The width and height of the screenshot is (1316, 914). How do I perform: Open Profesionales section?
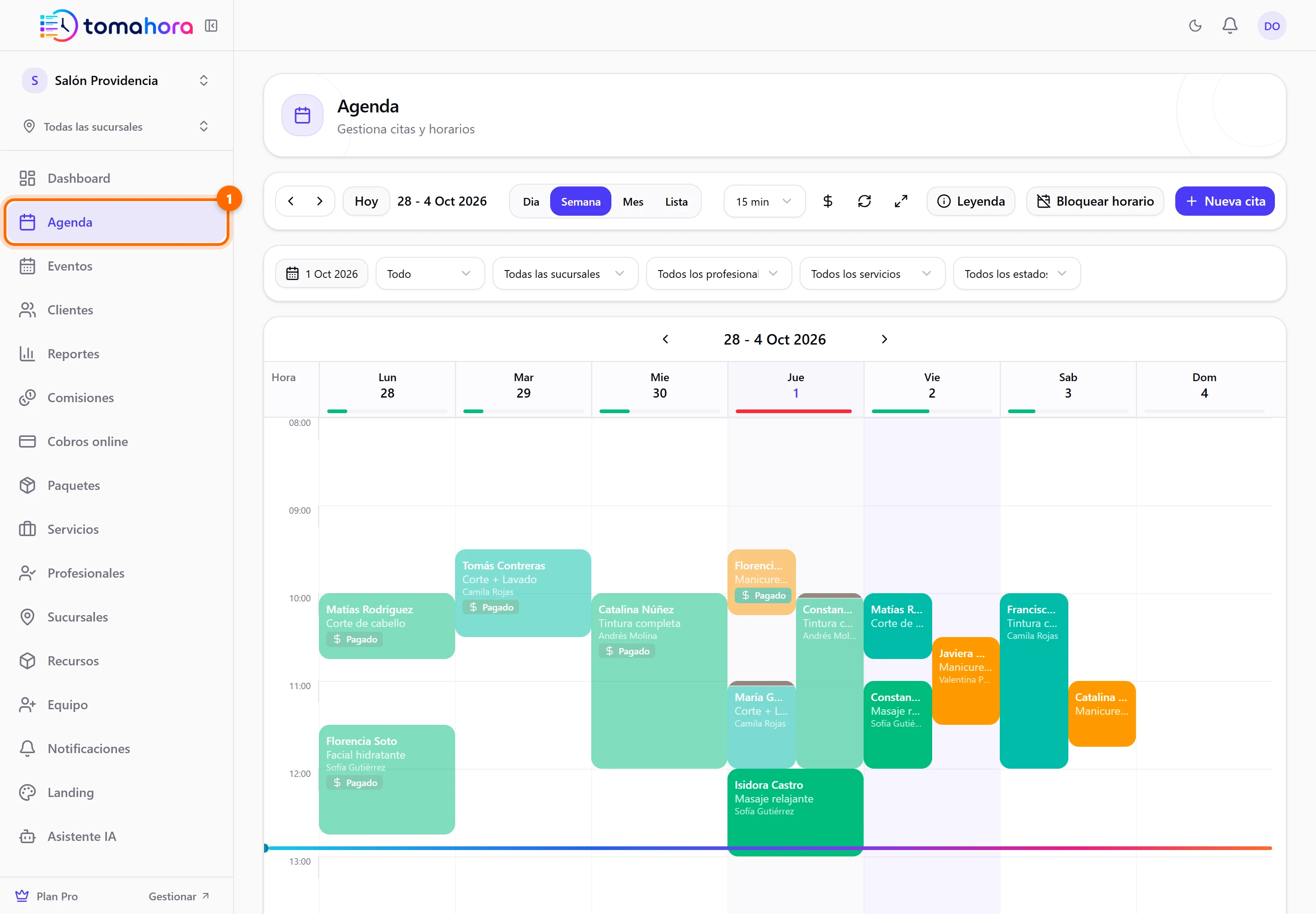[117, 573]
